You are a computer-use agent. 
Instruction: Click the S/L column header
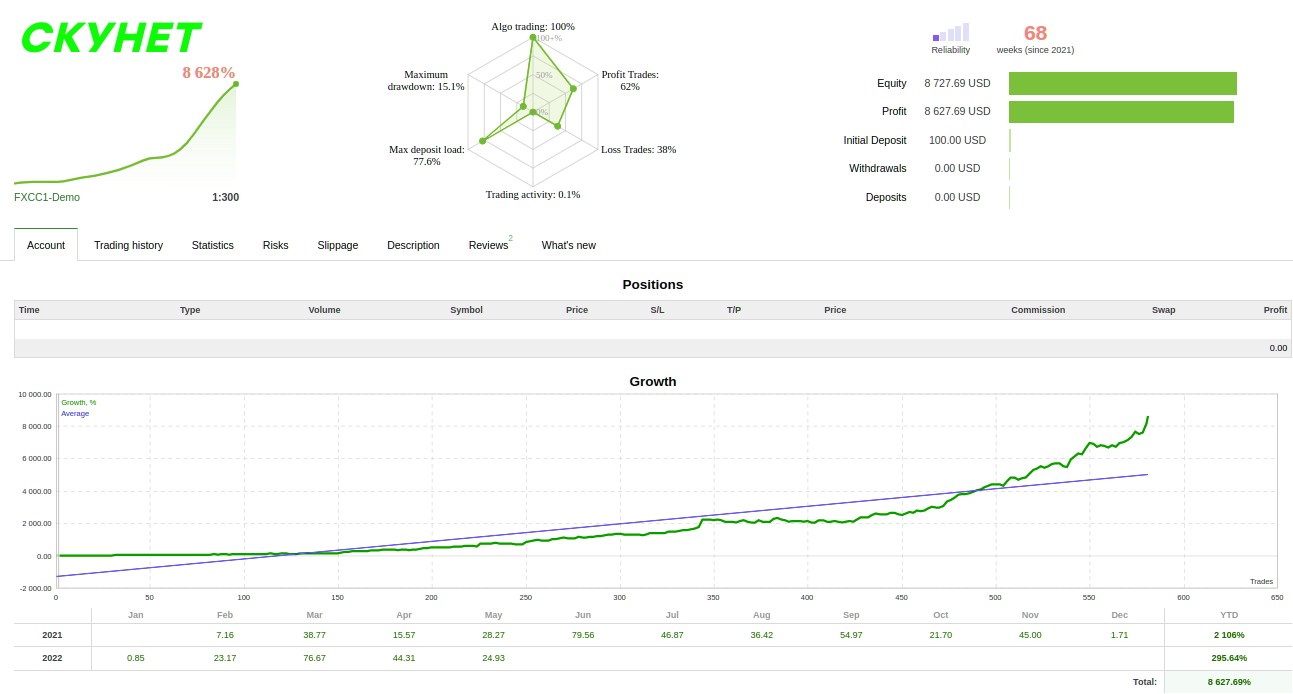pos(657,310)
